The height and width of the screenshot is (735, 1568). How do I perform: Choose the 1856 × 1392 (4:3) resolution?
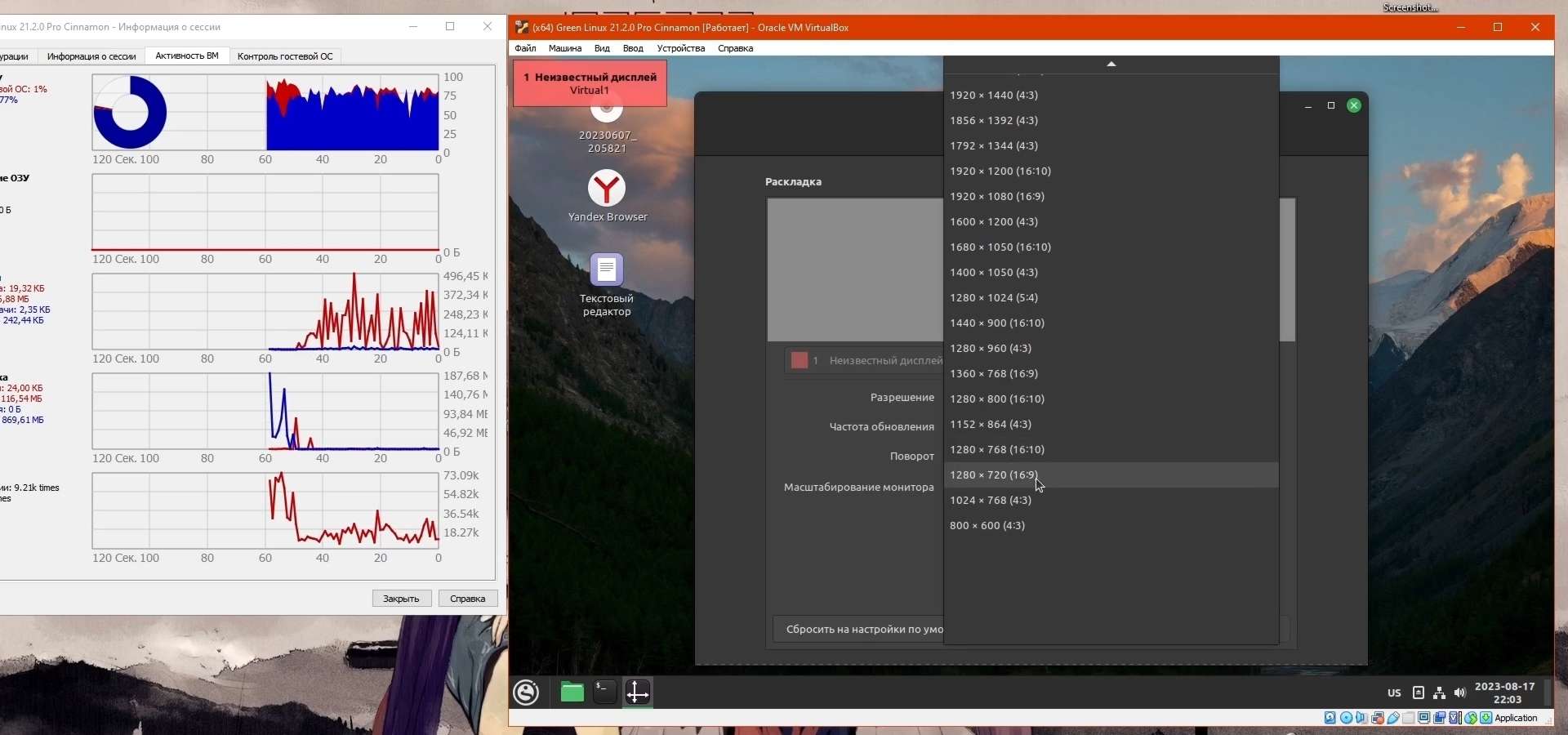(1111, 121)
